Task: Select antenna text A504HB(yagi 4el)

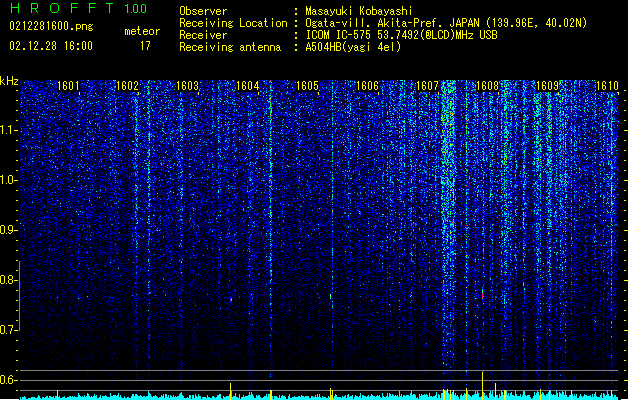Action: coord(353,47)
